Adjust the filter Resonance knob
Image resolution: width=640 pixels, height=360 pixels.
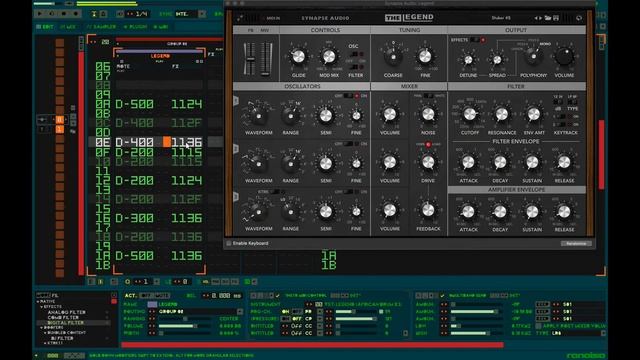pyautogui.click(x=502, y=115)
